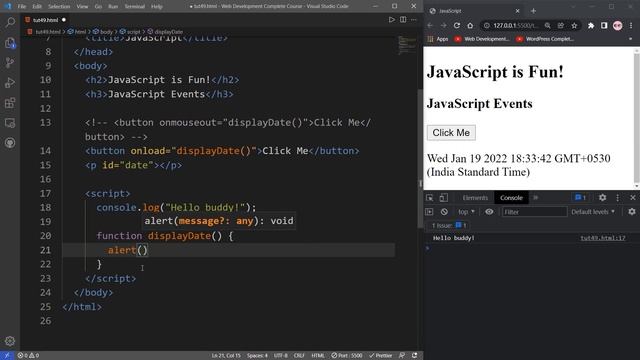The image size is (640, 360).
Task: Activate DevTools inspect element picker
Action: click(430, 198)
